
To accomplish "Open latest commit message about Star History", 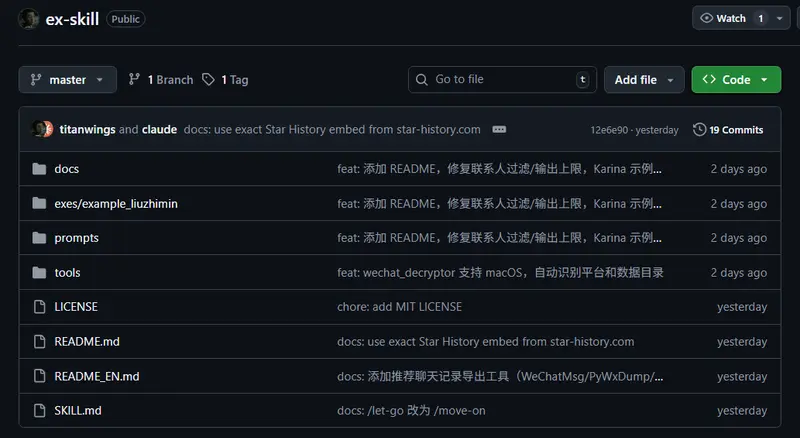I will (332, 130).
